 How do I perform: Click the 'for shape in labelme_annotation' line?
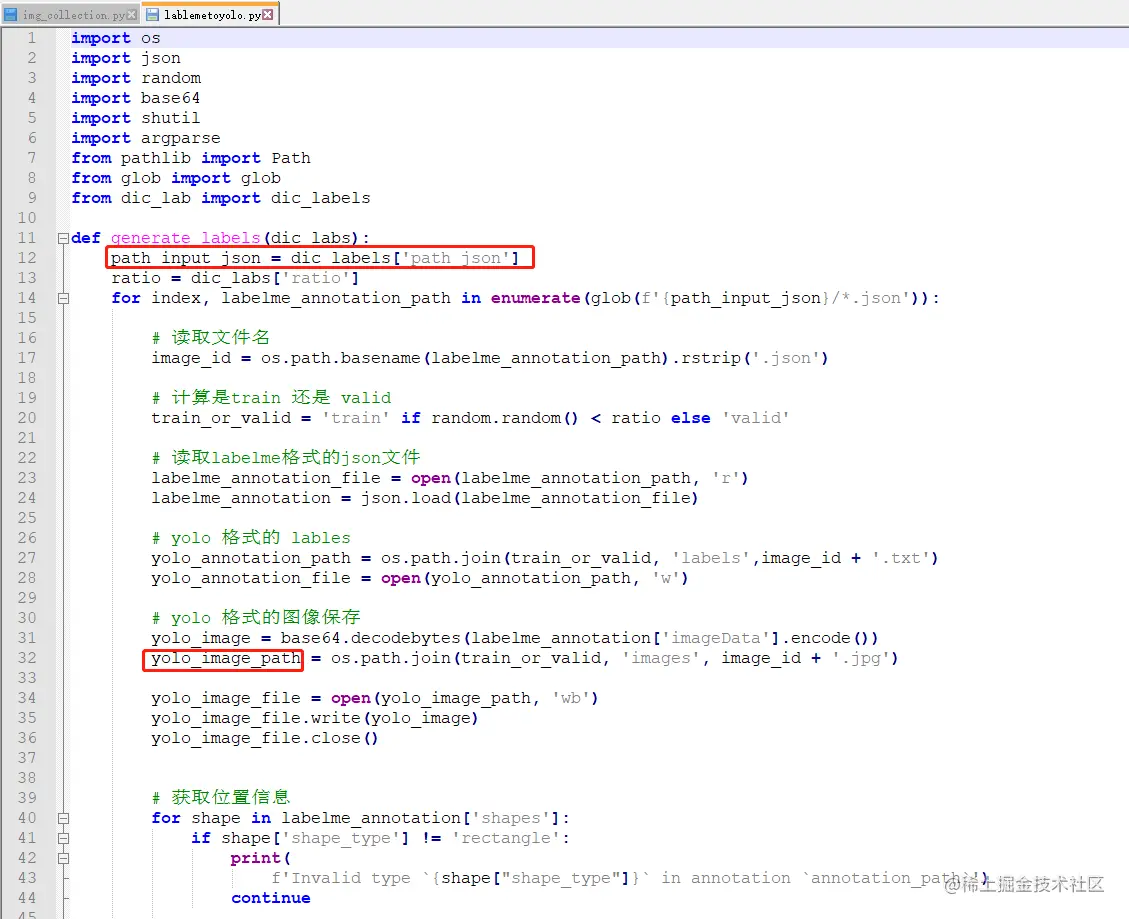(x=361, y=818)
